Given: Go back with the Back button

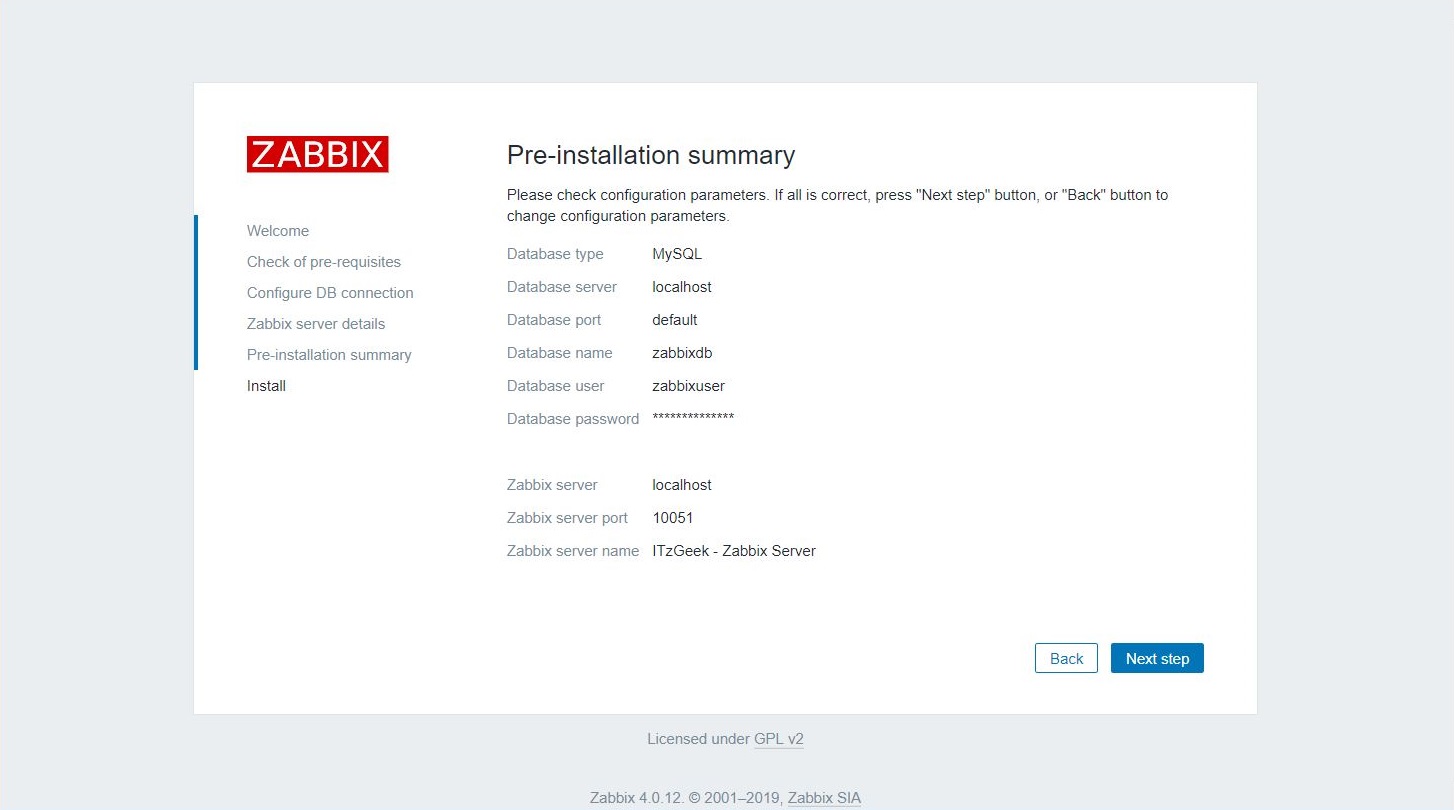Looking at the screenshot, I should point(1066,658).
